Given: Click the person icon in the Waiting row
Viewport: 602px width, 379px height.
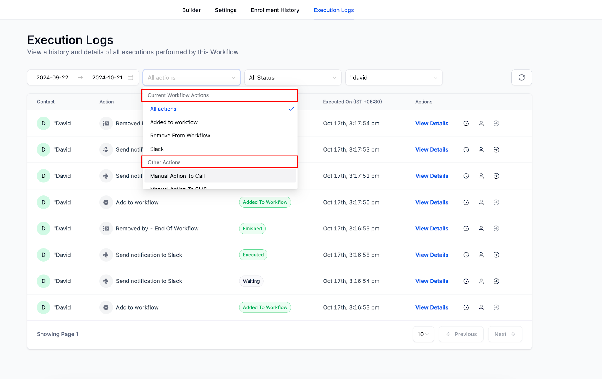Looking at the screenshot, I should tap(481, 281).
